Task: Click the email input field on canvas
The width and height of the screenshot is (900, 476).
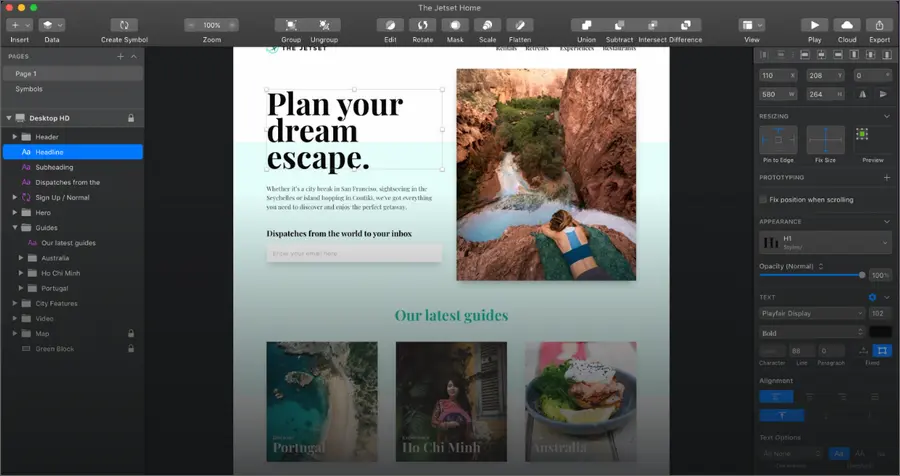Action: [354, 253]
